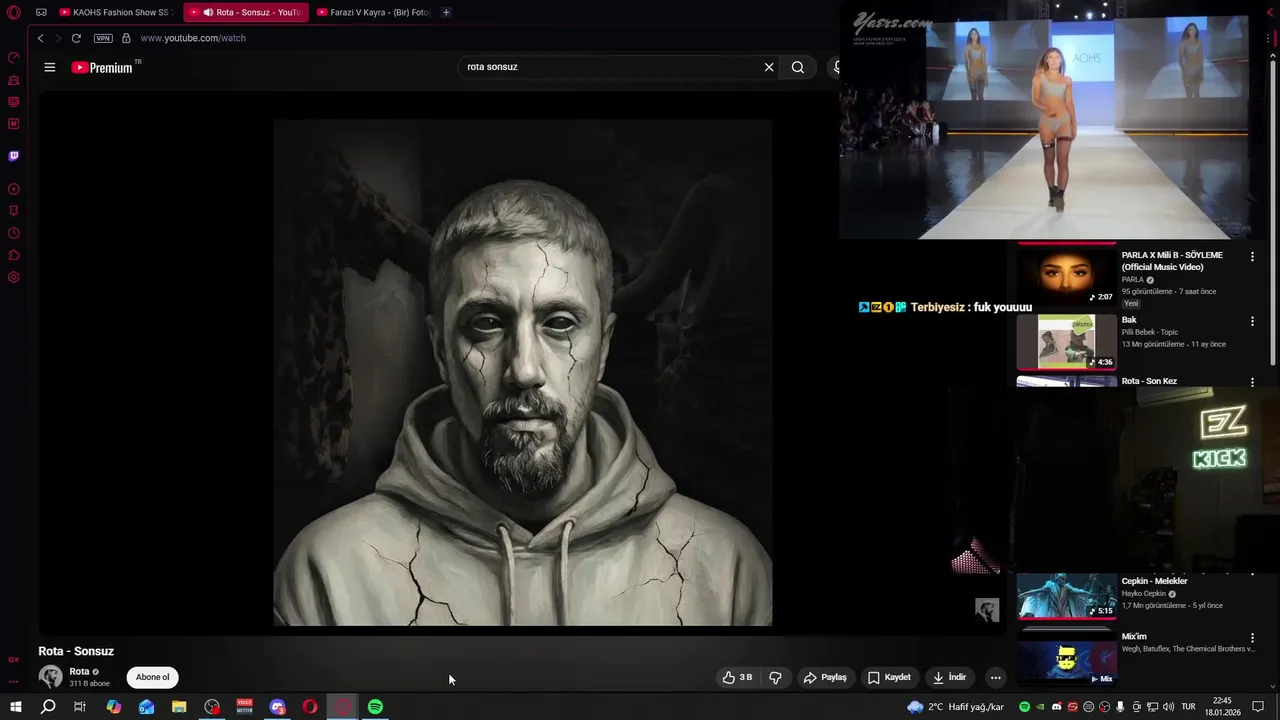Image resolution: width=1280 pixels, height=720 pixels.
Task: Open the Windows notification center icon
Action: click(1259, 707)
